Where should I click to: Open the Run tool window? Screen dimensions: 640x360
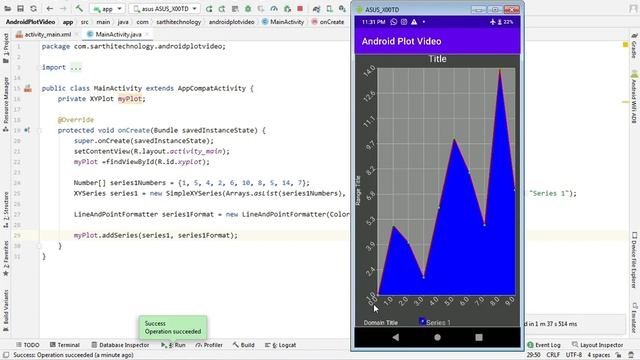coord(173,345)
